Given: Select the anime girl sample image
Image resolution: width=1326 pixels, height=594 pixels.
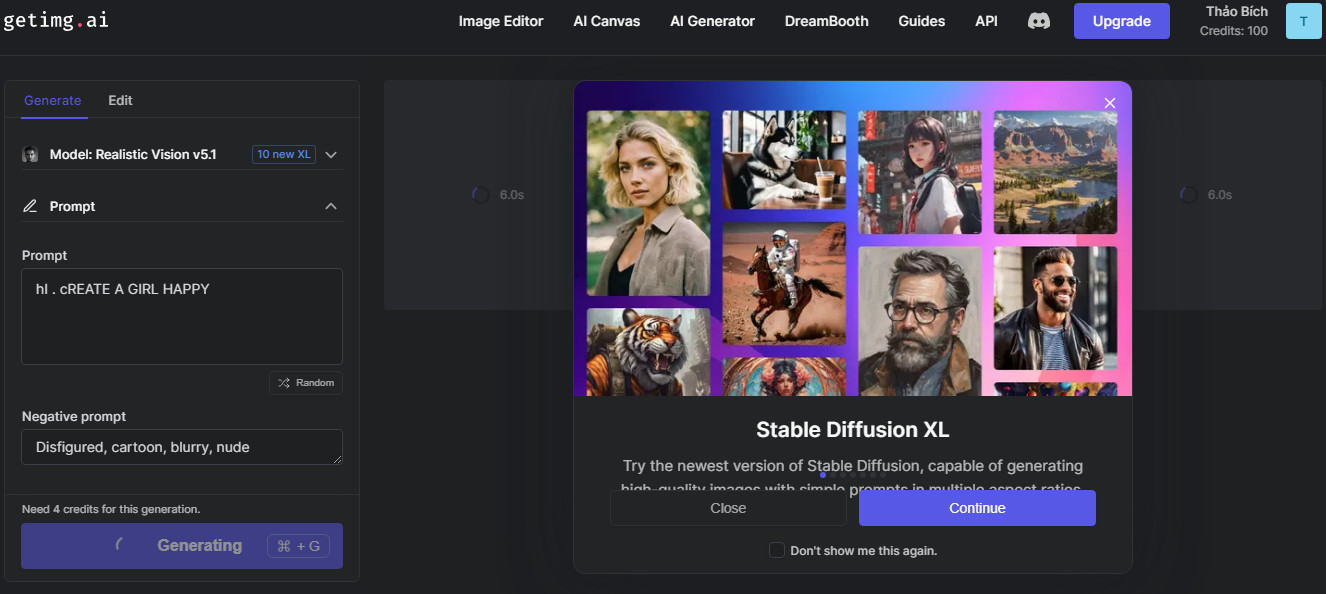Looking at the screenshot, I should [920, 173].
